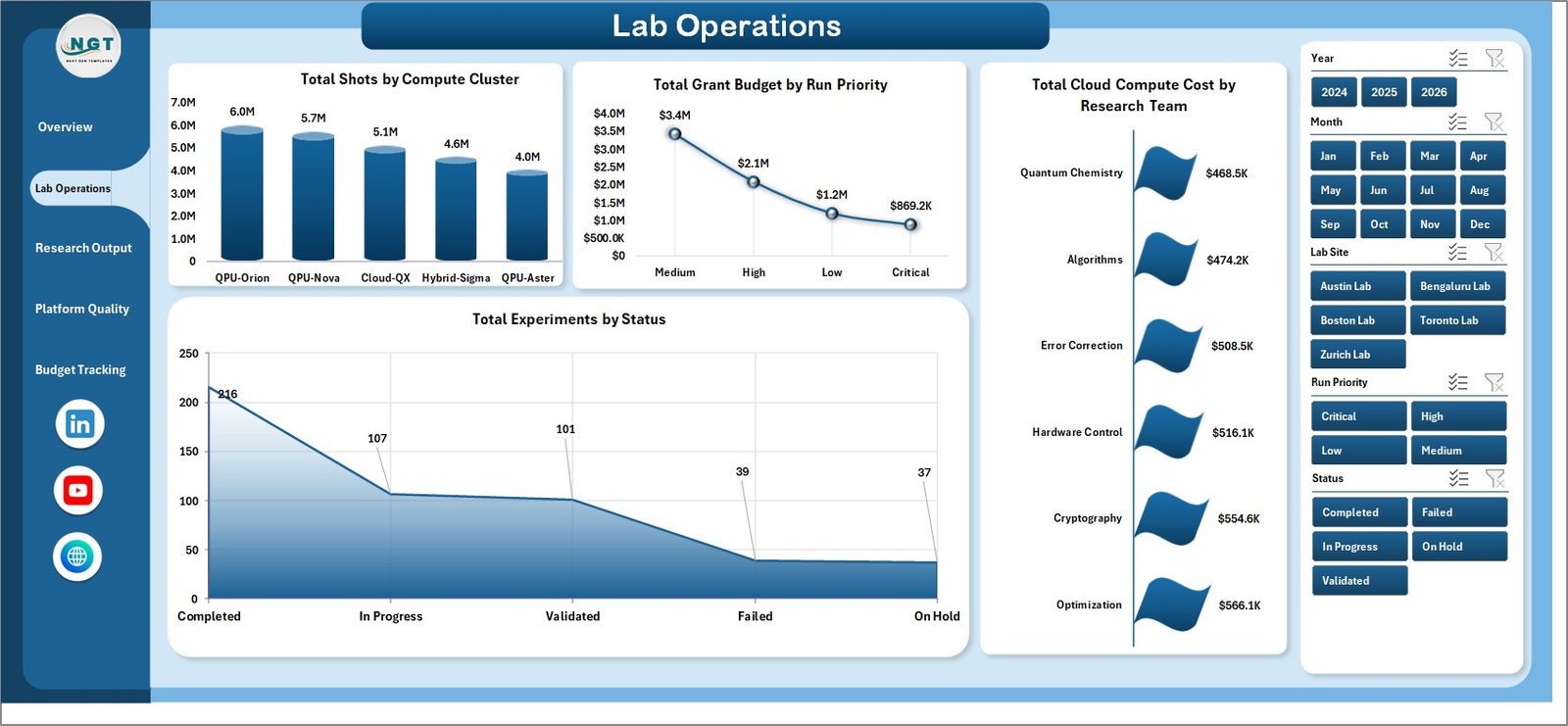Clear filter on Lab Site slicer
This screenshot has height=726, width=1568.
point(1494,253)
